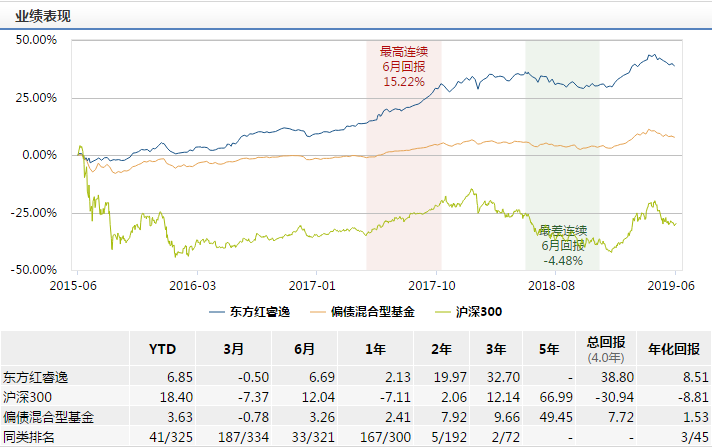This screenshot has width=712, height=447.
Task: Click the 2018-08 x-axis date label
Action: [x=551, y=286]
